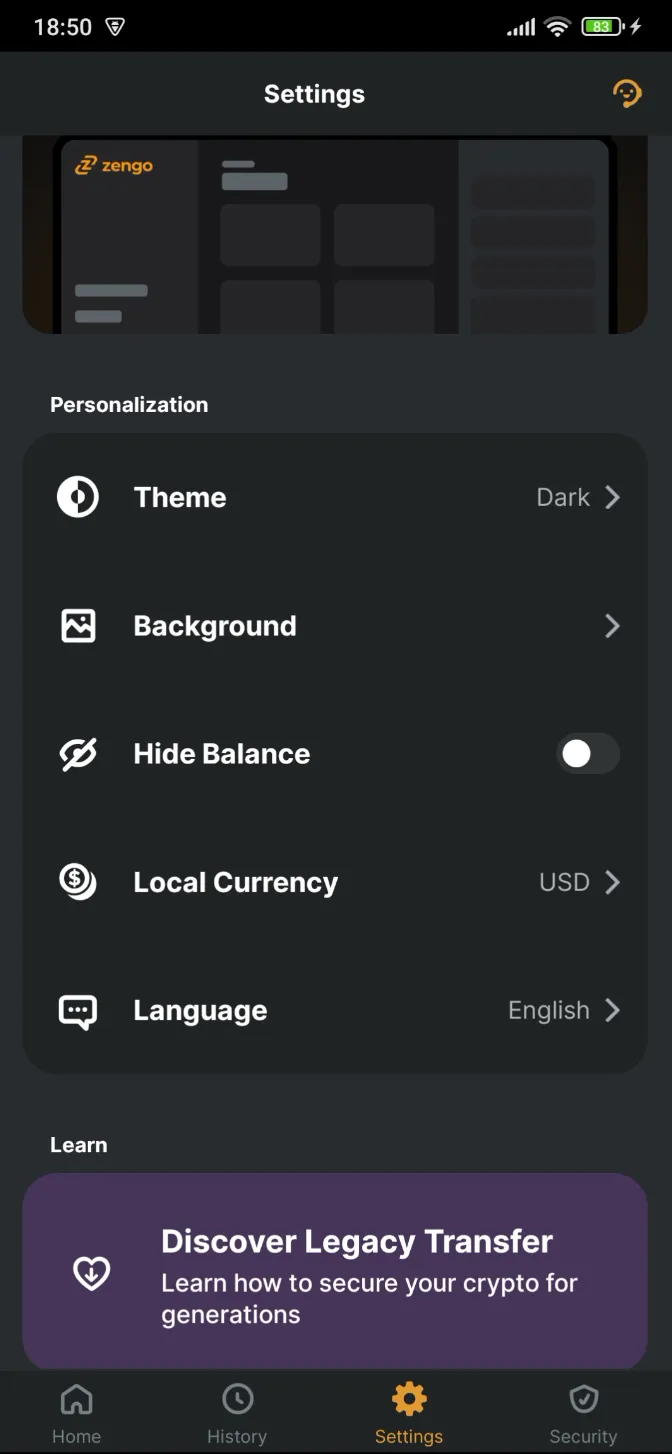This screenshot has height=1454, width=672.
Task: Open the Security tab shield icon
Action: [x=583, y=1399]
